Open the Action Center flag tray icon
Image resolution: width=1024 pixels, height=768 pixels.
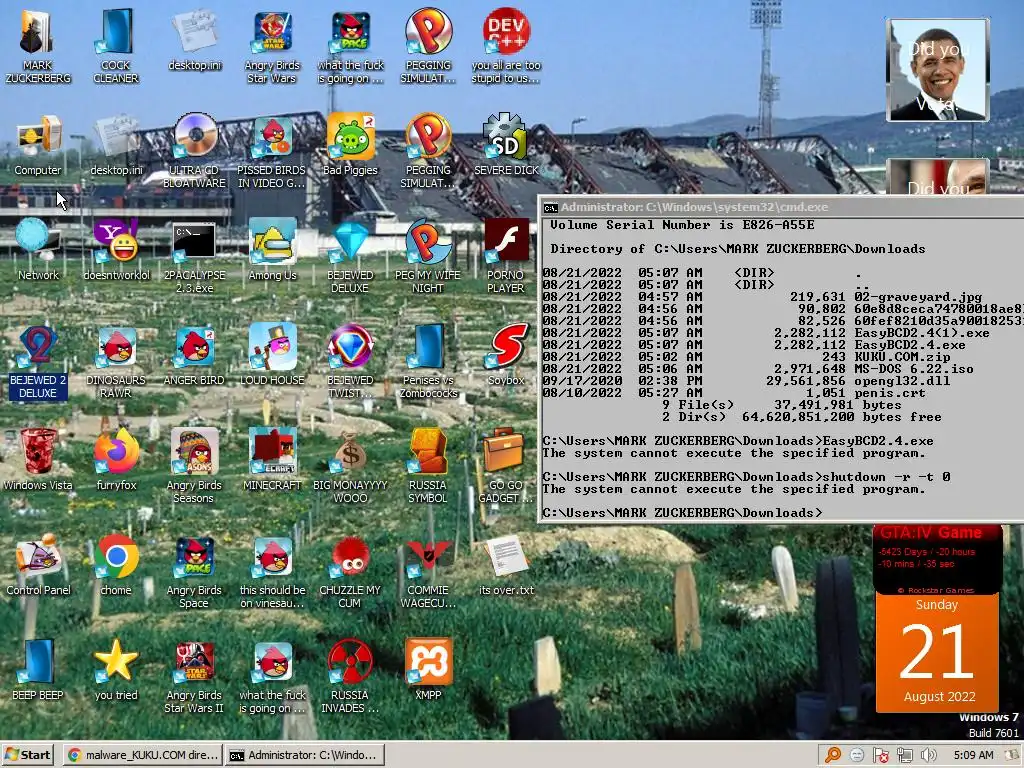880,756
